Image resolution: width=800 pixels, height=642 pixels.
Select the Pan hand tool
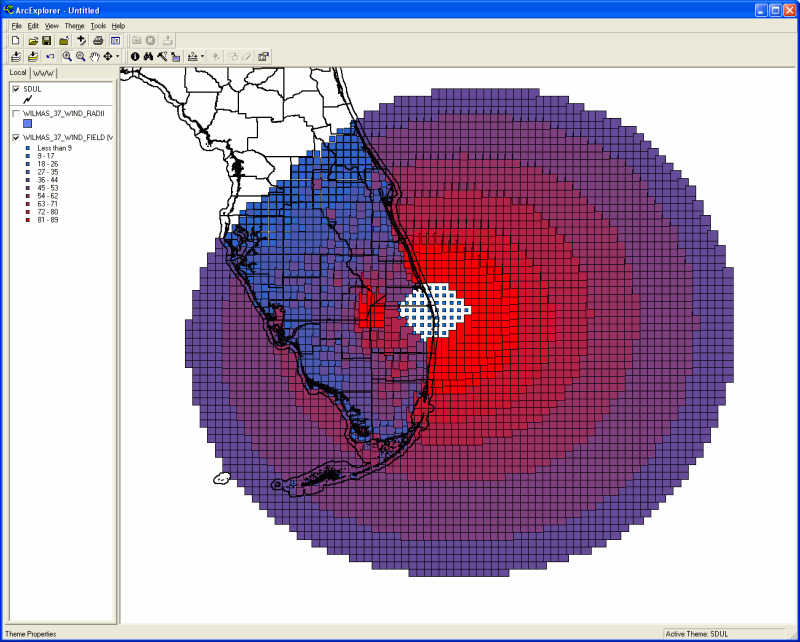click(x=94, y=57)
